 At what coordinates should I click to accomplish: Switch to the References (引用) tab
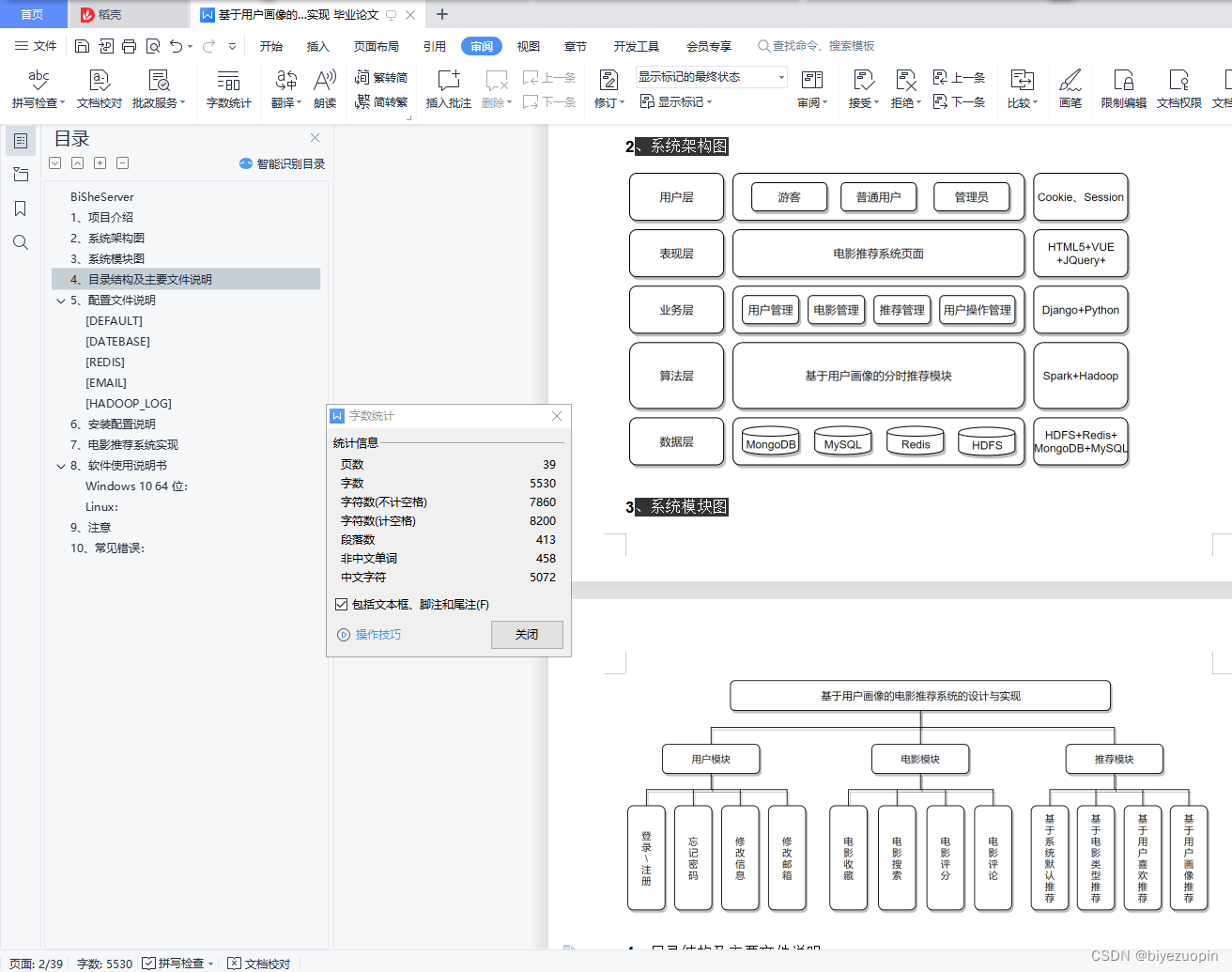(x=435, y=46)
